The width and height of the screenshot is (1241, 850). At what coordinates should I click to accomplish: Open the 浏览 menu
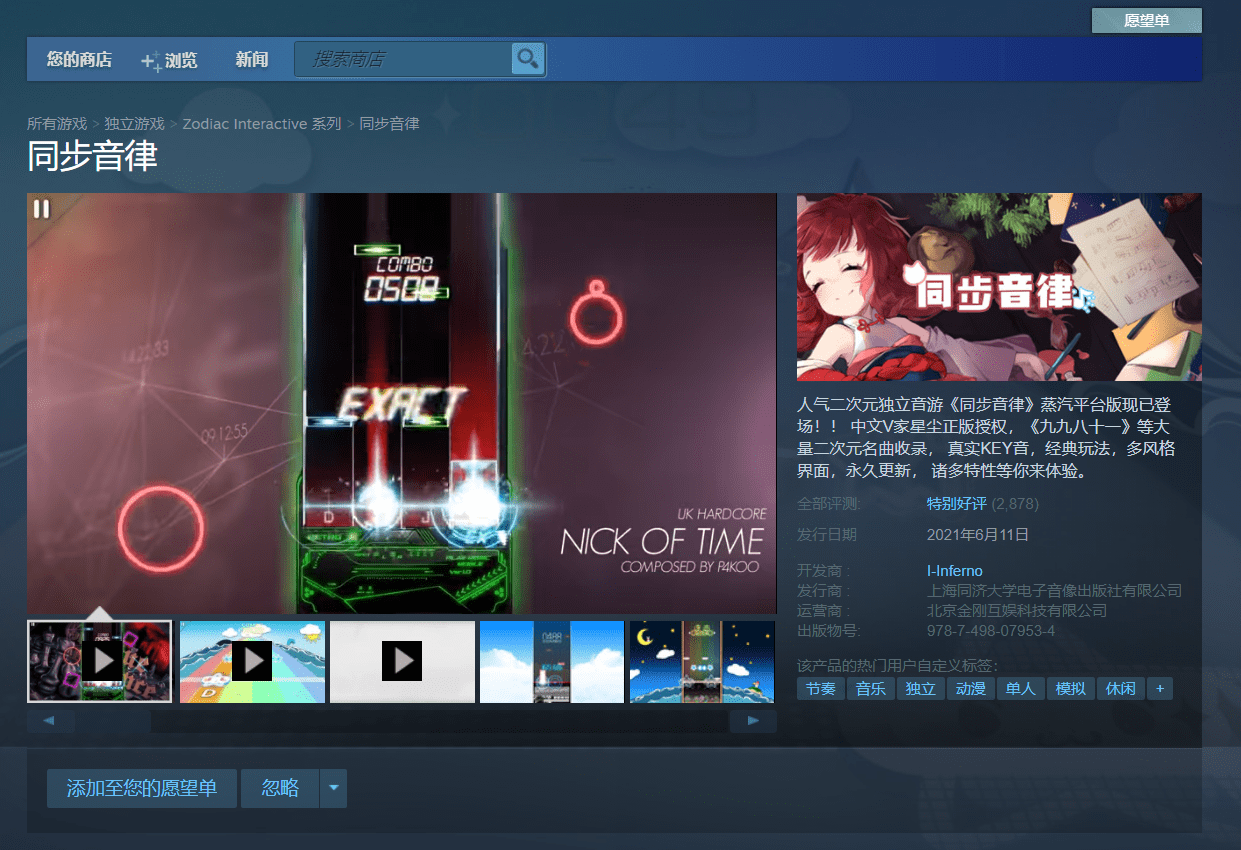(x=181, y=60)
